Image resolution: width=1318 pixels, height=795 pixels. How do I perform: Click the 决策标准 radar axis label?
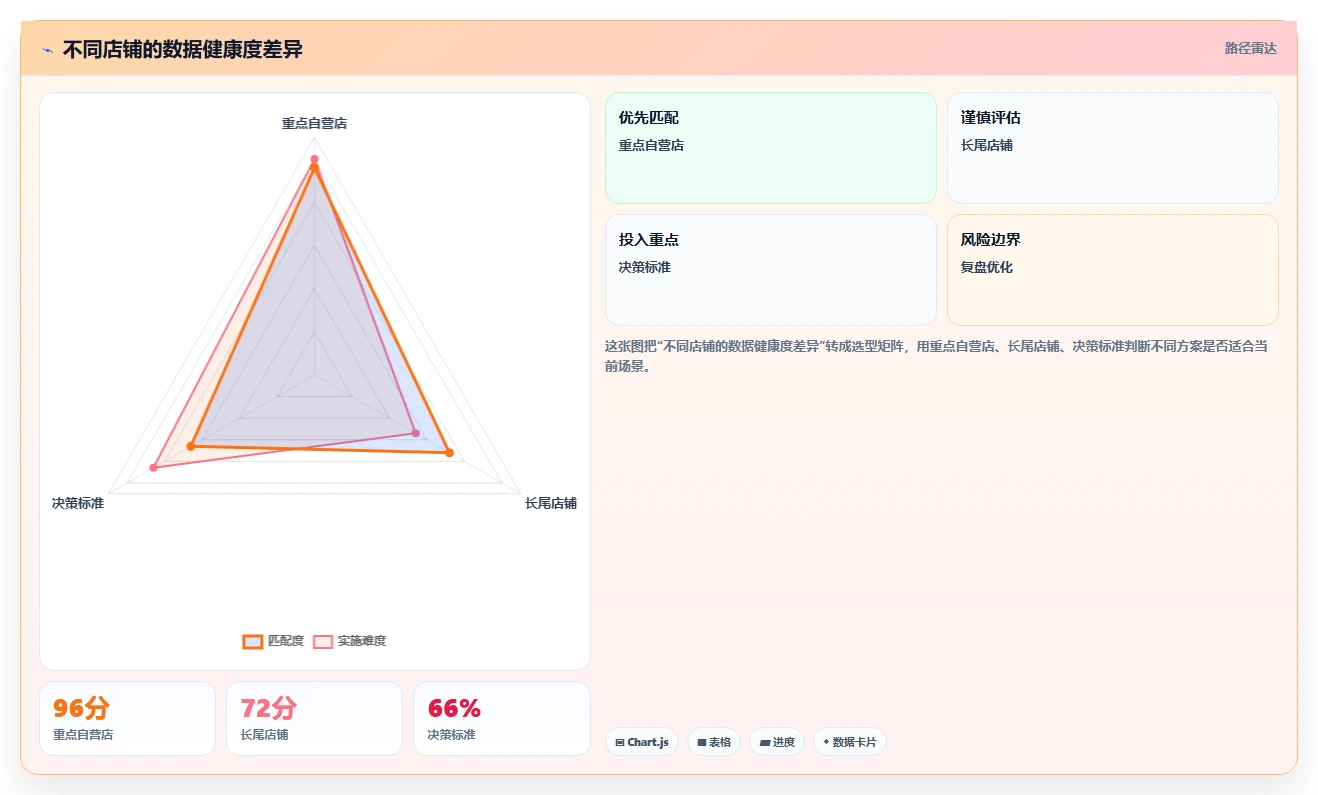[x=78, y=503]
